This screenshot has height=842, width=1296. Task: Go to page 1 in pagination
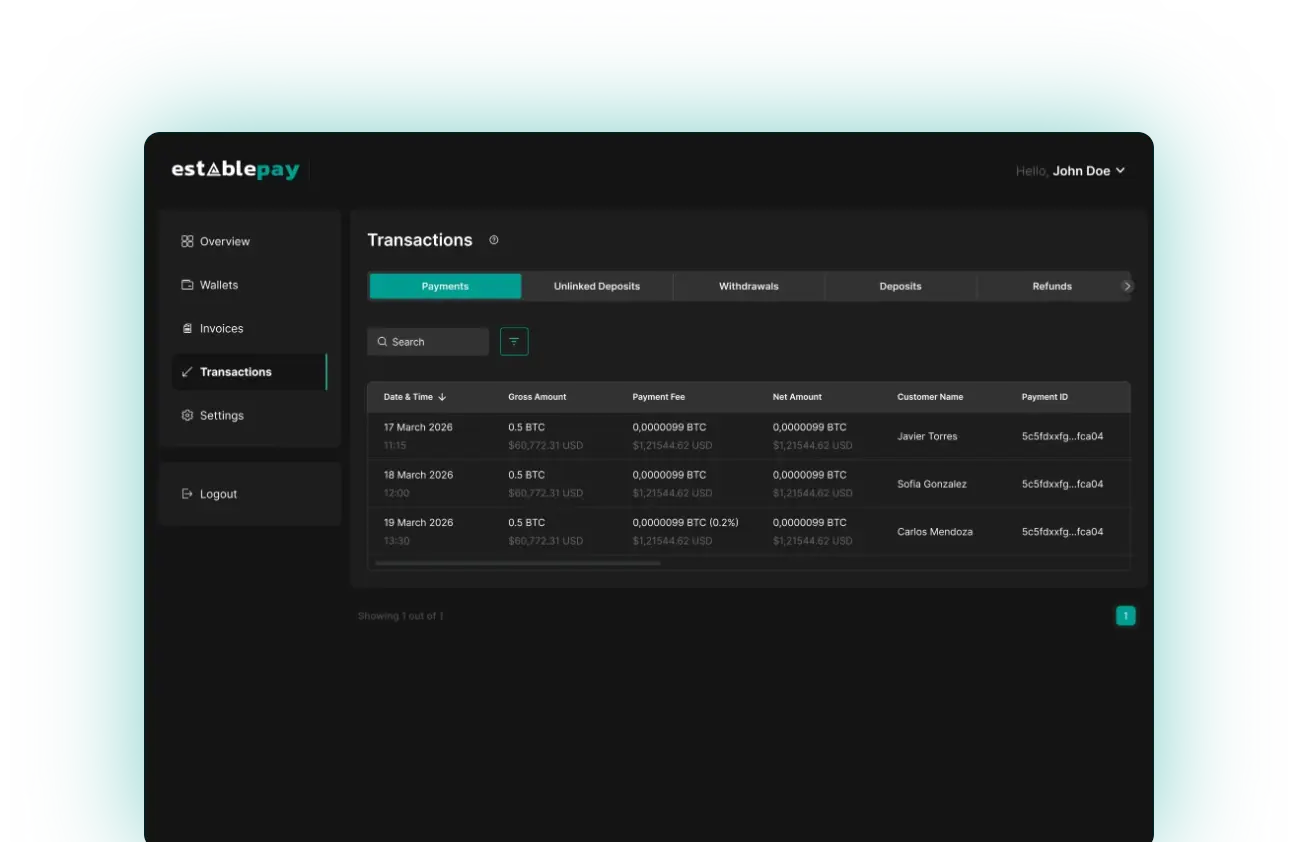pyautogui.click(x=1126, y=616)
